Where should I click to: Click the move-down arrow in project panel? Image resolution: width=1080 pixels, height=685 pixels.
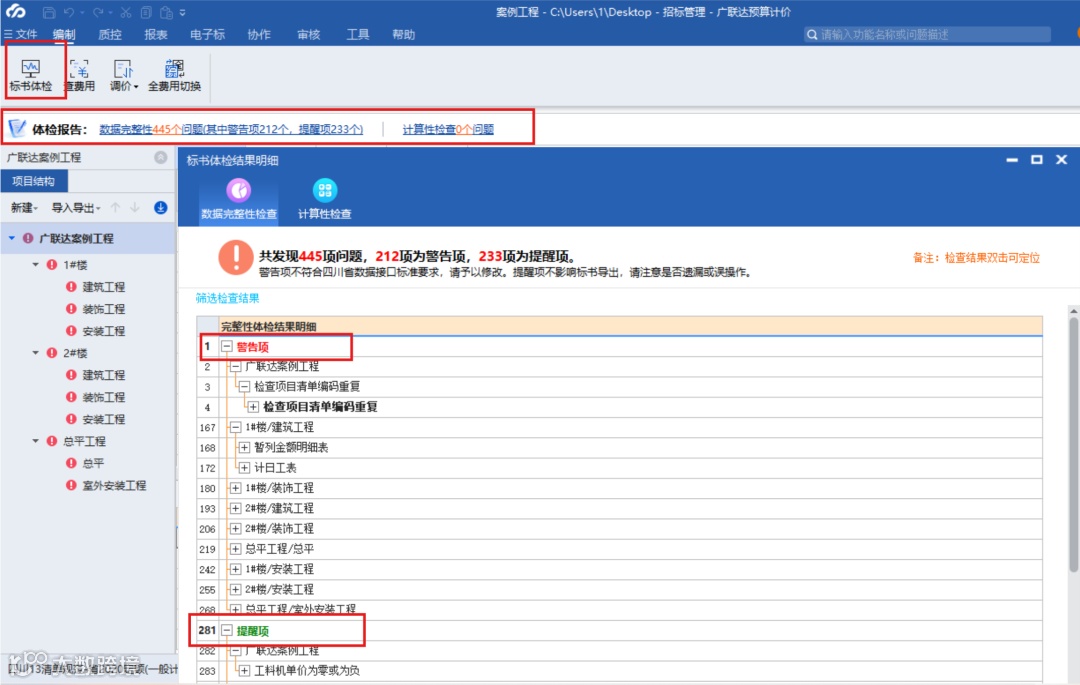(135, 207)
